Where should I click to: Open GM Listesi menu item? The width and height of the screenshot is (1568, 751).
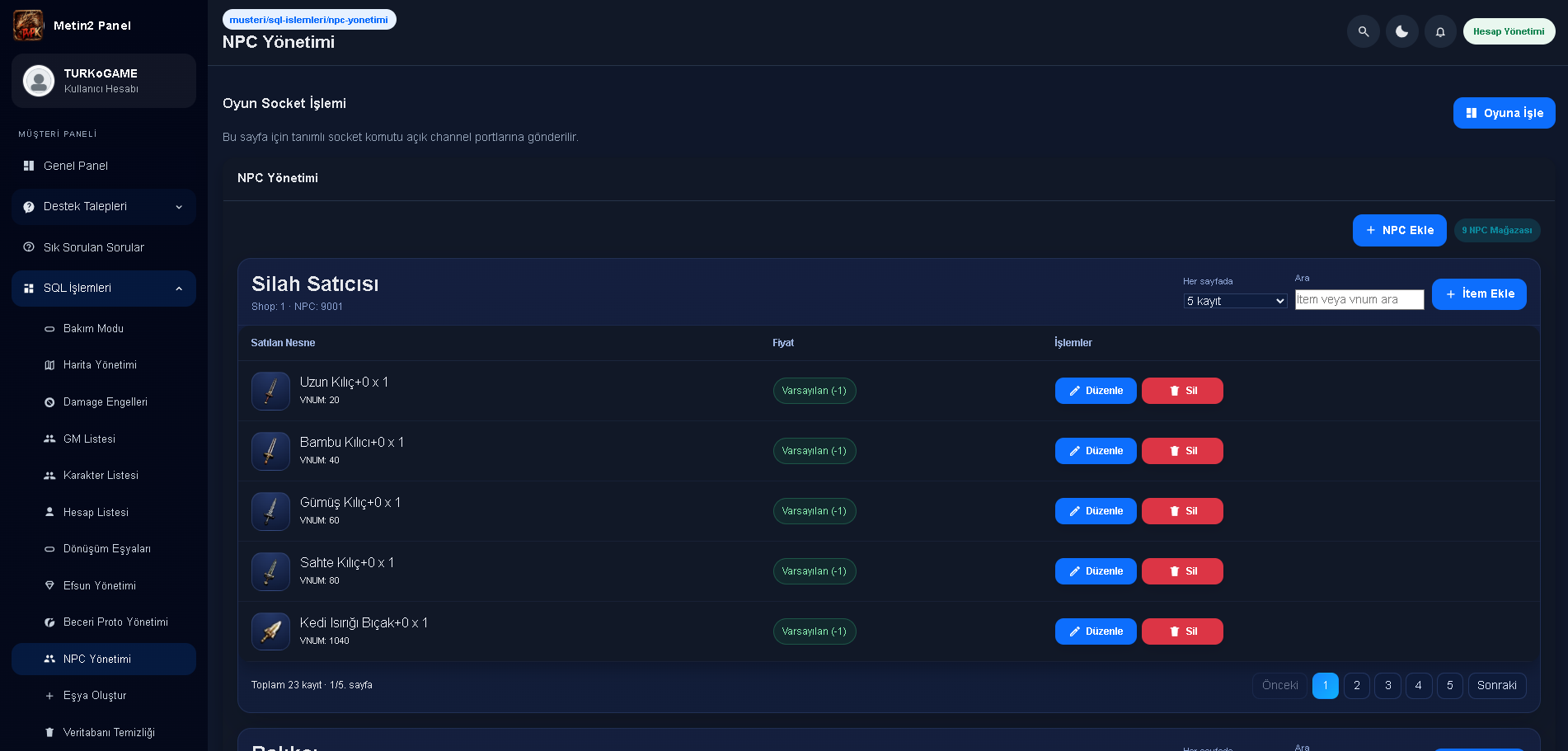click(x=104, y=439)
